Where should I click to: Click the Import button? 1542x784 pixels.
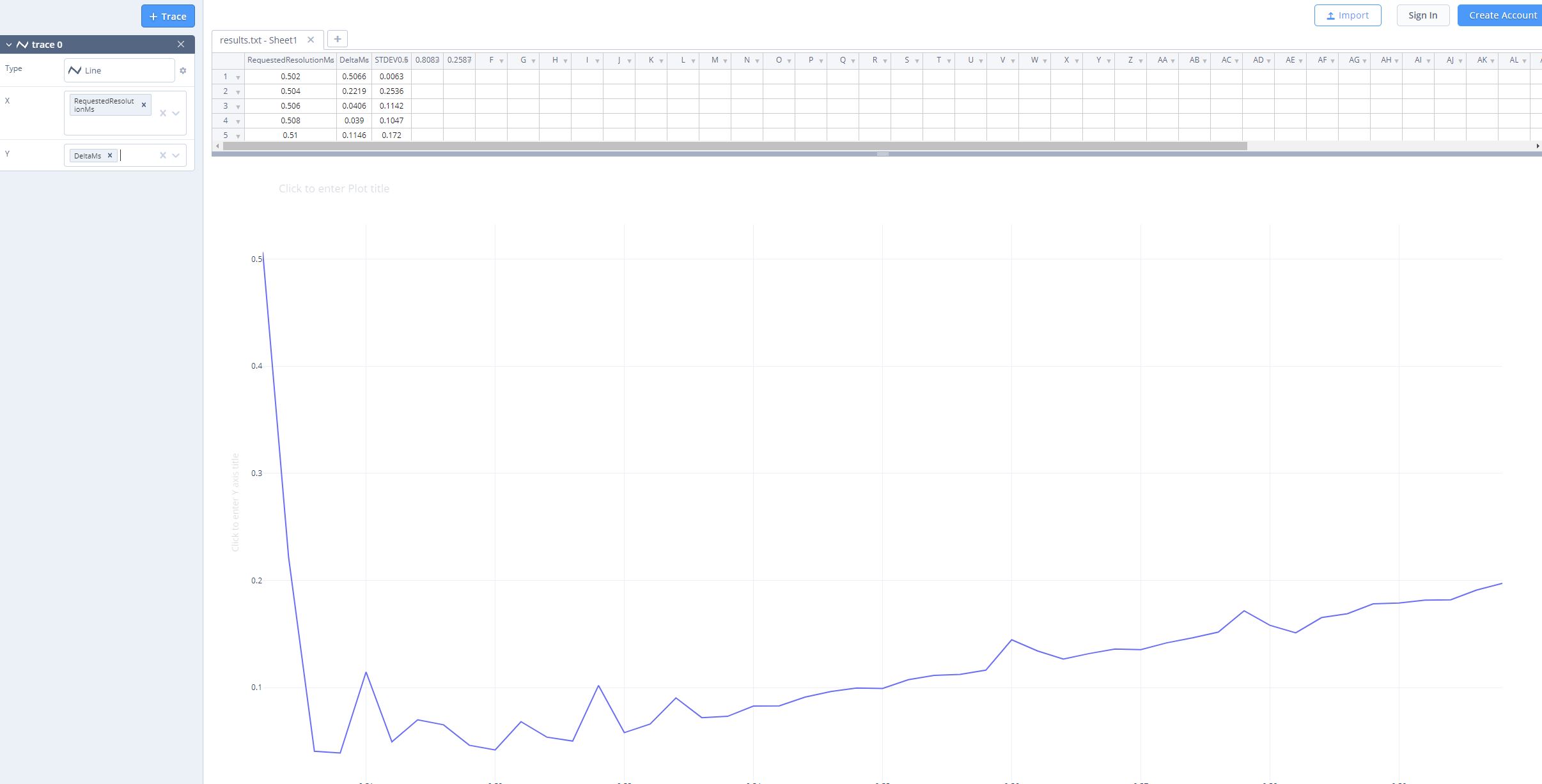1347,15
